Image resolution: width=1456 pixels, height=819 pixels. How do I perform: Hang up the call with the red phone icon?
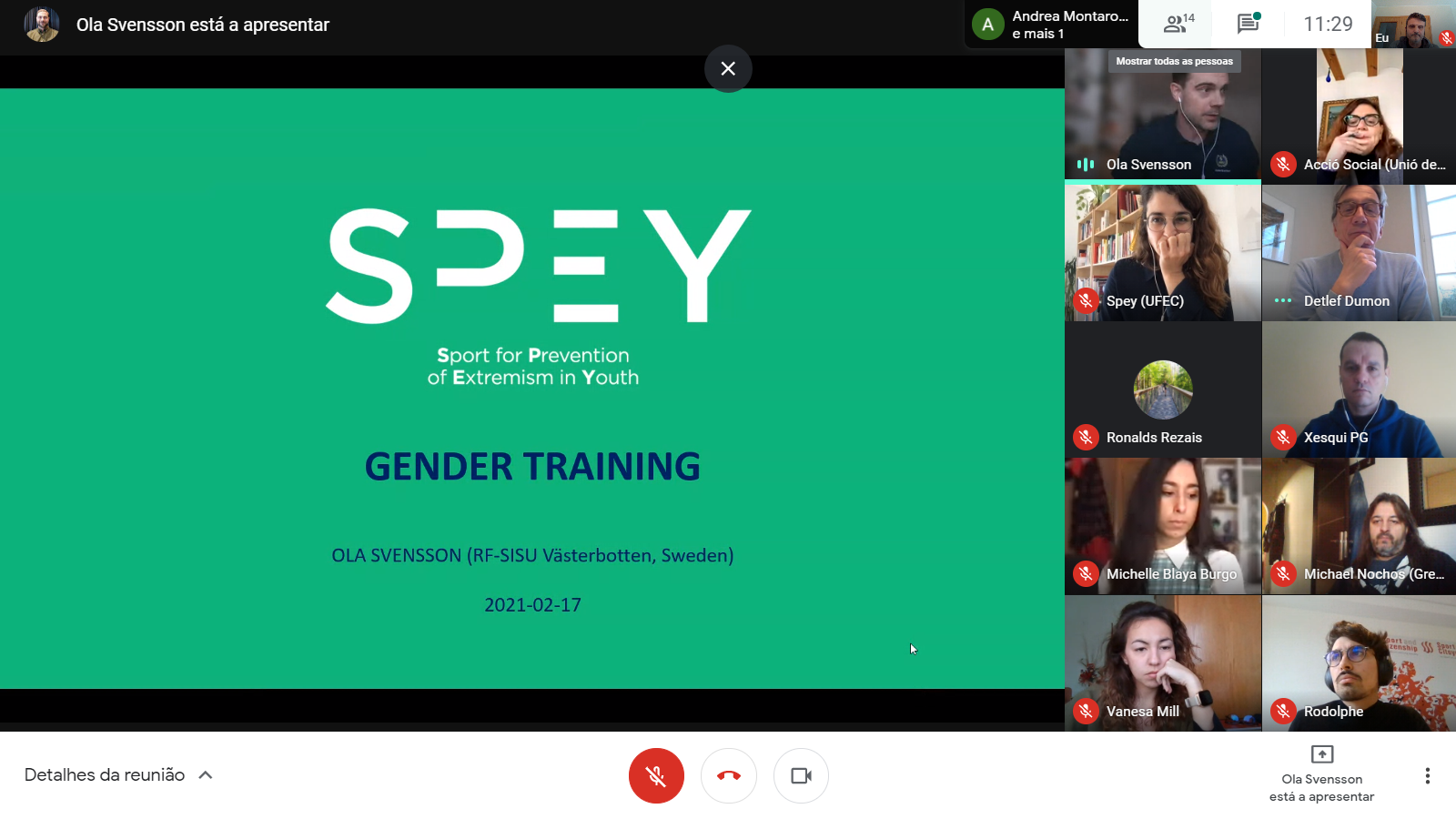pos(728,775)
